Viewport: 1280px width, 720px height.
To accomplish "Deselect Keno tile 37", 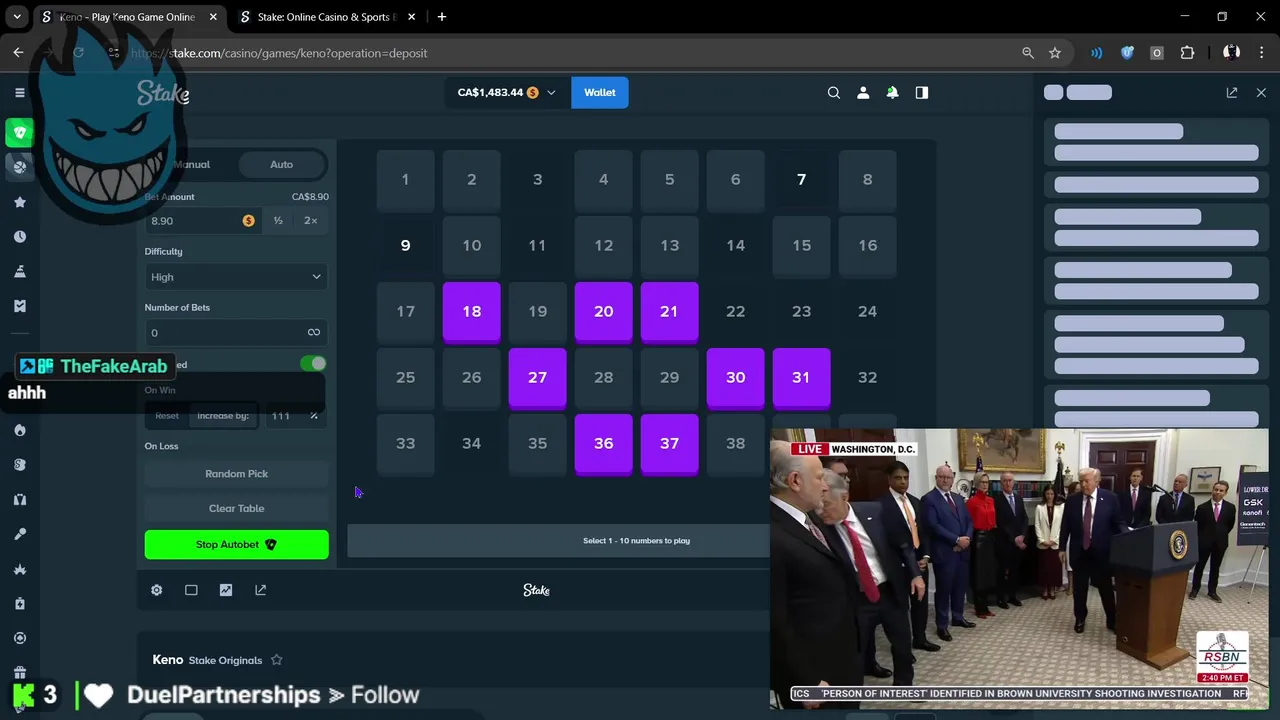I will pyautogui.click(x=669, y=444).
